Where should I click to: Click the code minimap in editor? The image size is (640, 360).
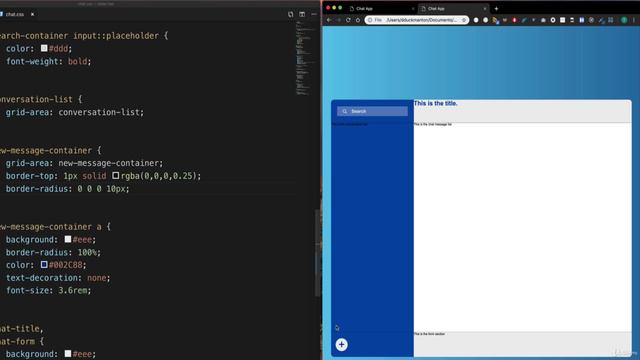tap(305, 58)
